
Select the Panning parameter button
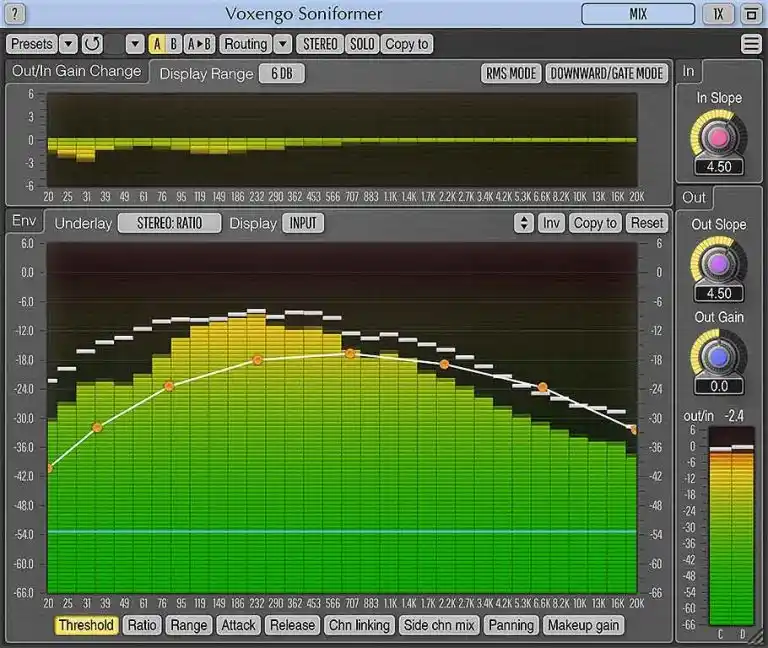tap(511, 625)
